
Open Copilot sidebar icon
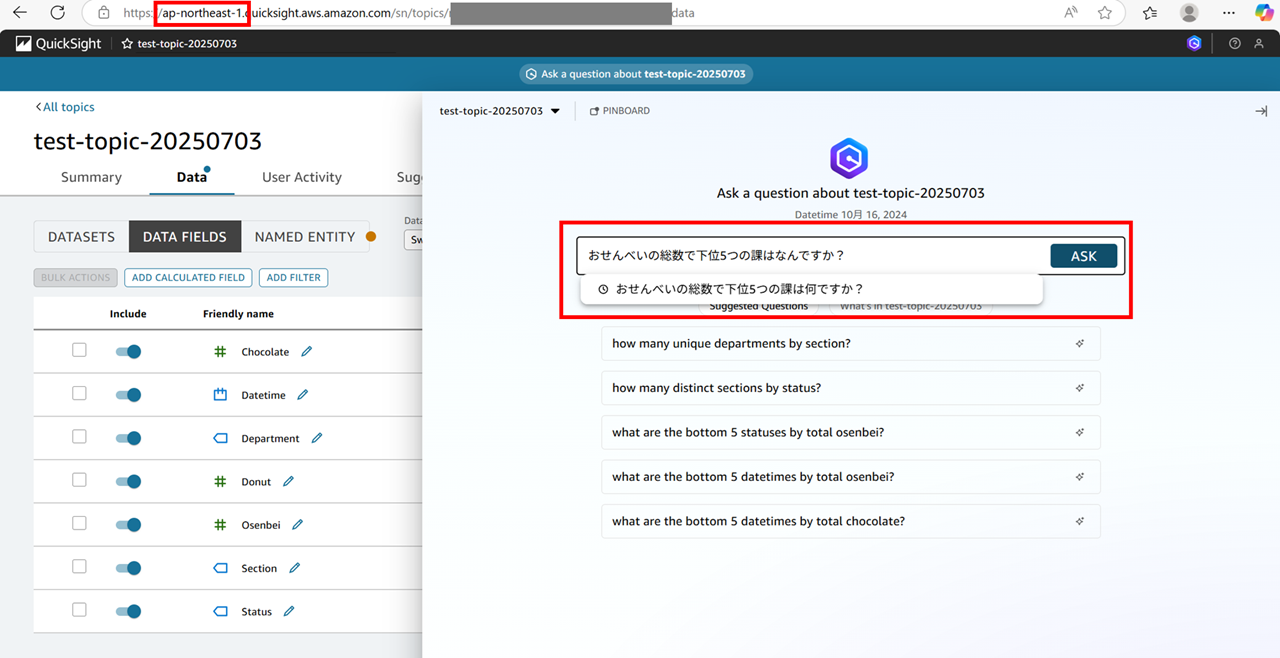[x=1264, y=13]
